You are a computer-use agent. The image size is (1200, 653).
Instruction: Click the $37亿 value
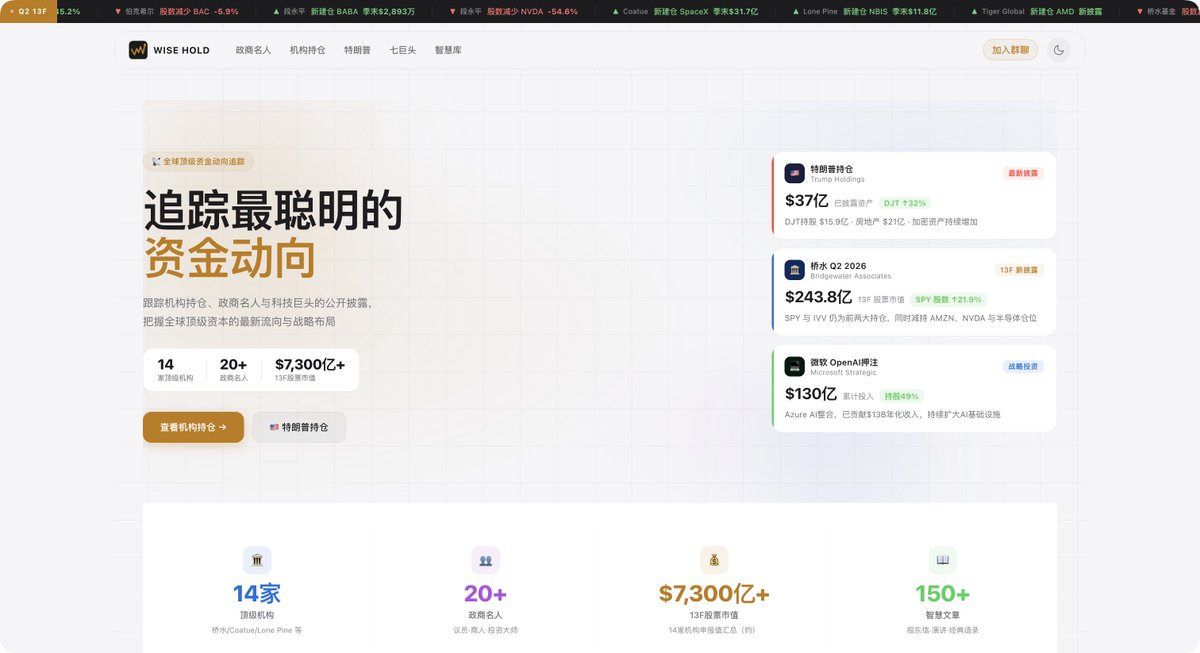806,201
